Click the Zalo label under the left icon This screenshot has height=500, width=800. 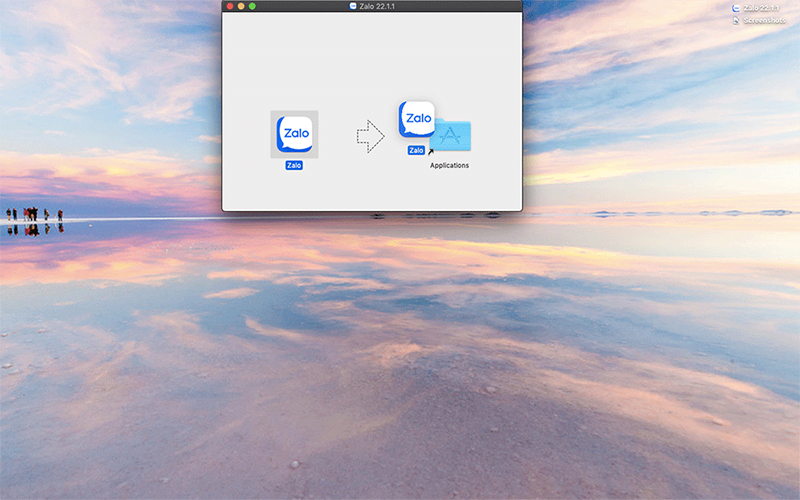[x=294, y=165]
